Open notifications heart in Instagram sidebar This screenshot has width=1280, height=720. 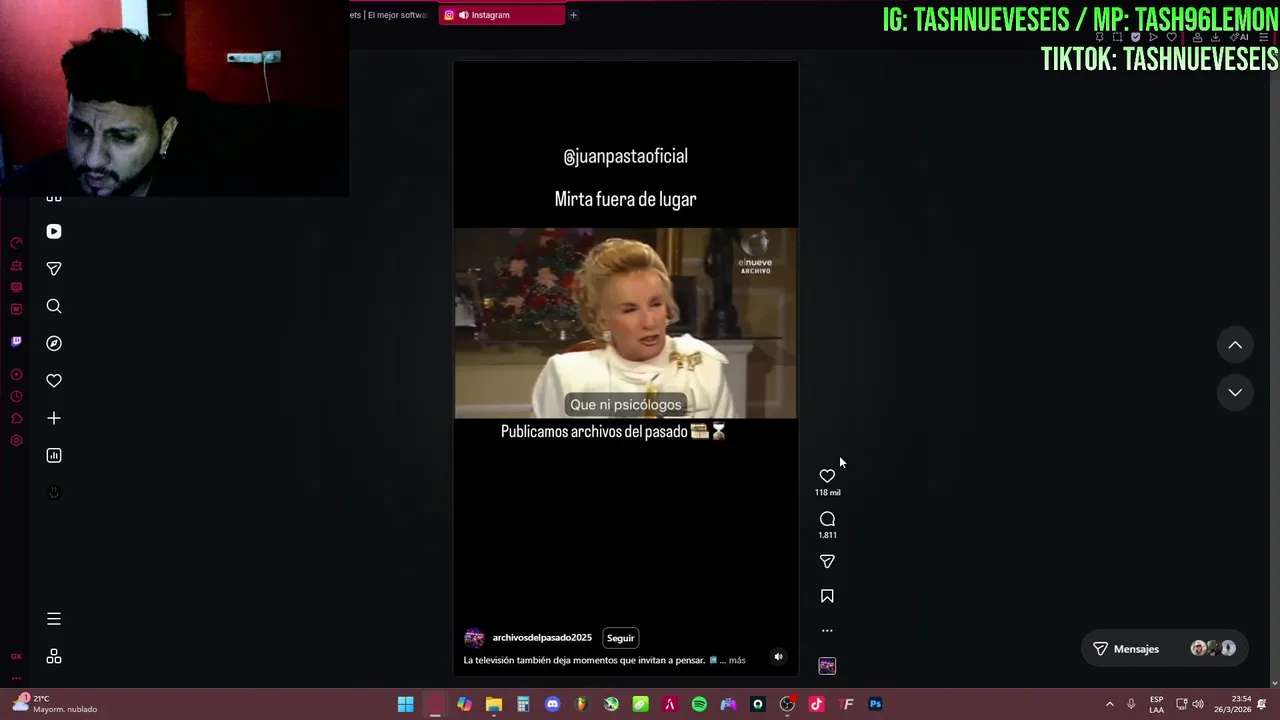[54, 380]
